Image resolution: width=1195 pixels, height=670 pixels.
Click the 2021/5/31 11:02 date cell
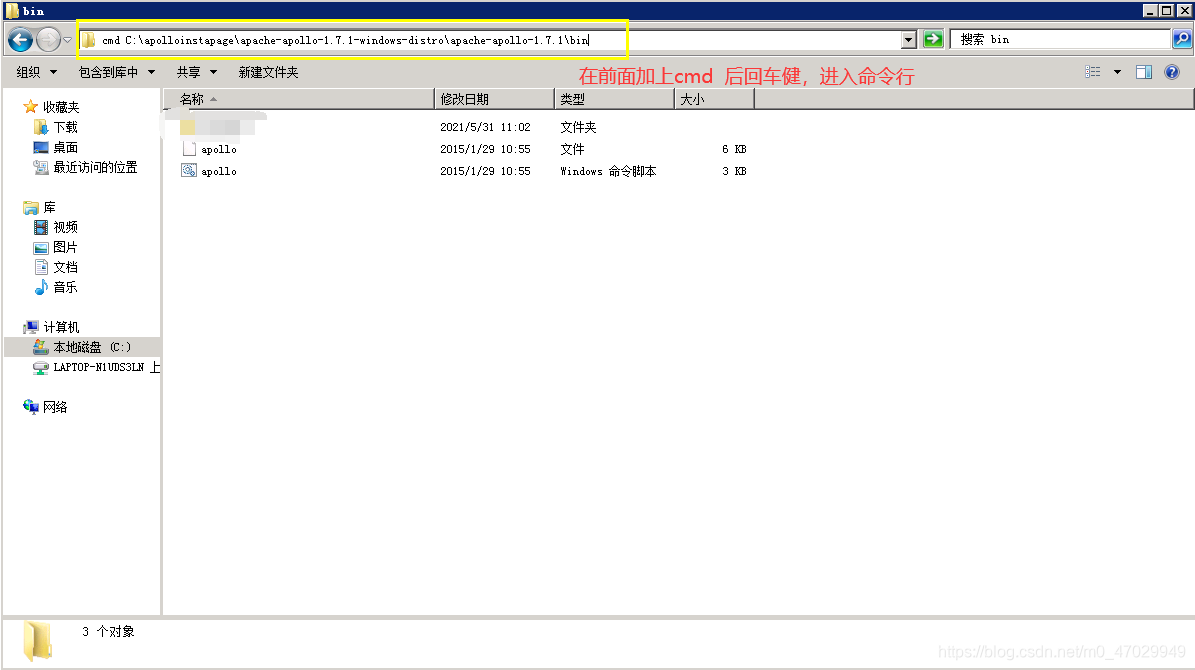[485, 127]
